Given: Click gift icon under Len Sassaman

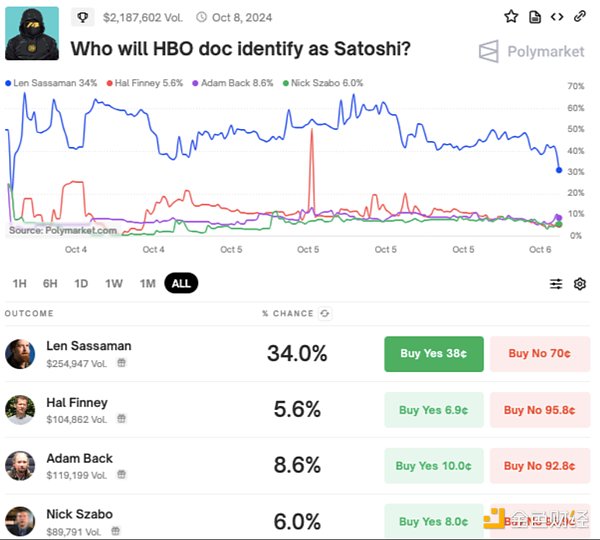Looking at the screenshot, I should point(121,363).
